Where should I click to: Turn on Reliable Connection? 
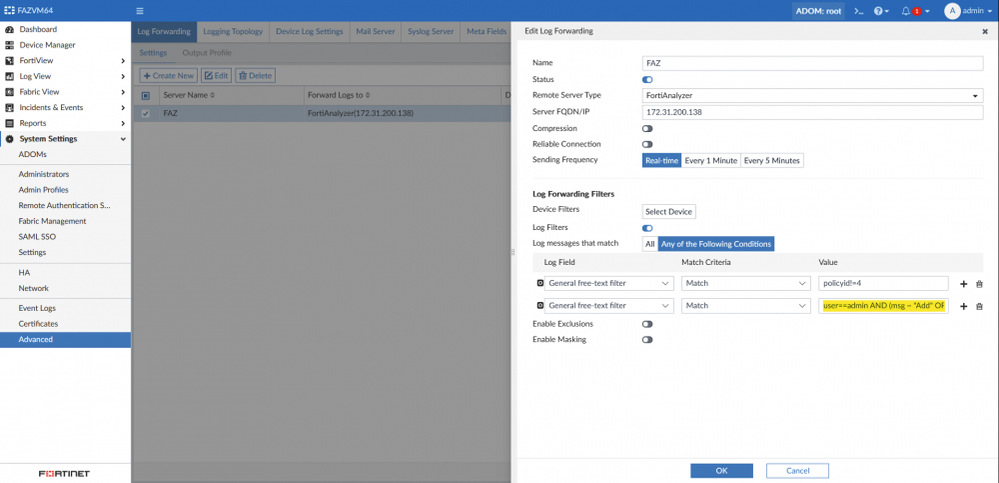tap(647, 144)
